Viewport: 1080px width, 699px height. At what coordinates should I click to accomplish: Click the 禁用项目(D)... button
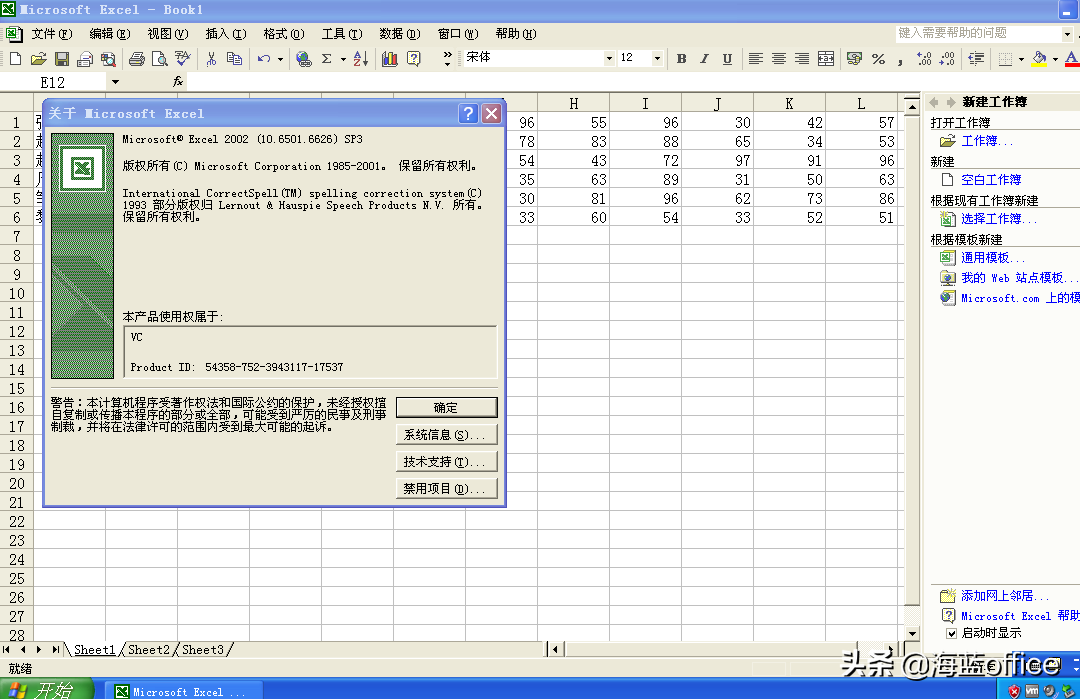coord(446,488)
